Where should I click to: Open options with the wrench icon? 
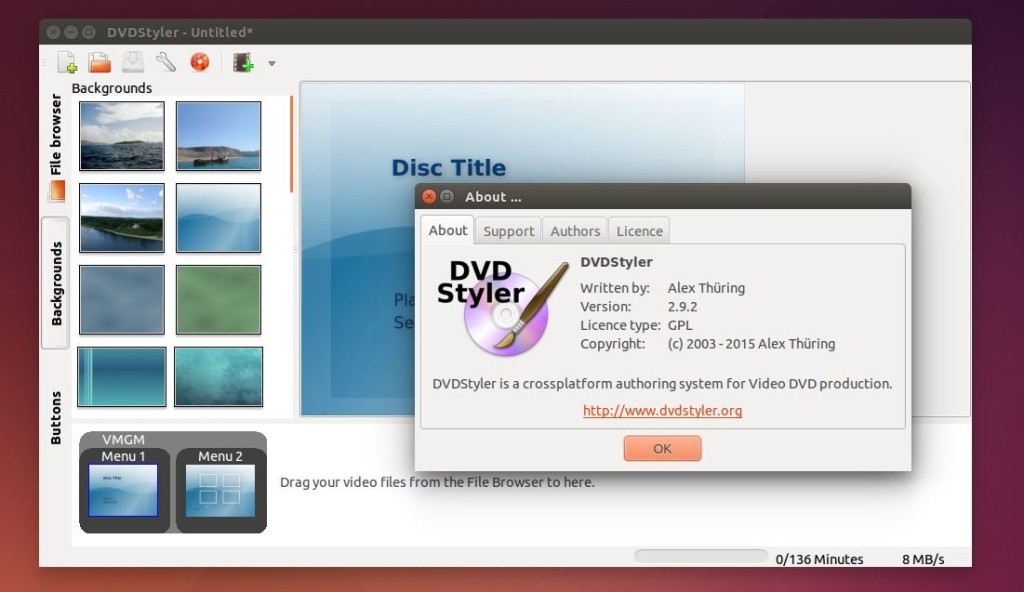166,62
